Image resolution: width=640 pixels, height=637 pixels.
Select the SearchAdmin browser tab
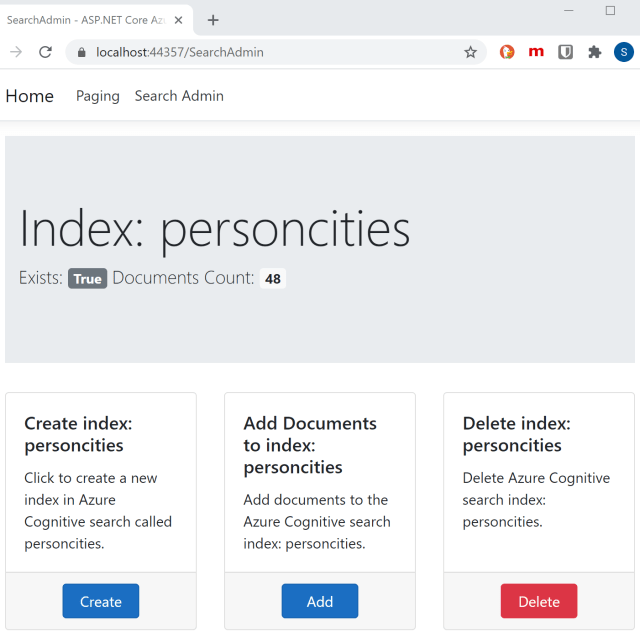pos(85,20)
